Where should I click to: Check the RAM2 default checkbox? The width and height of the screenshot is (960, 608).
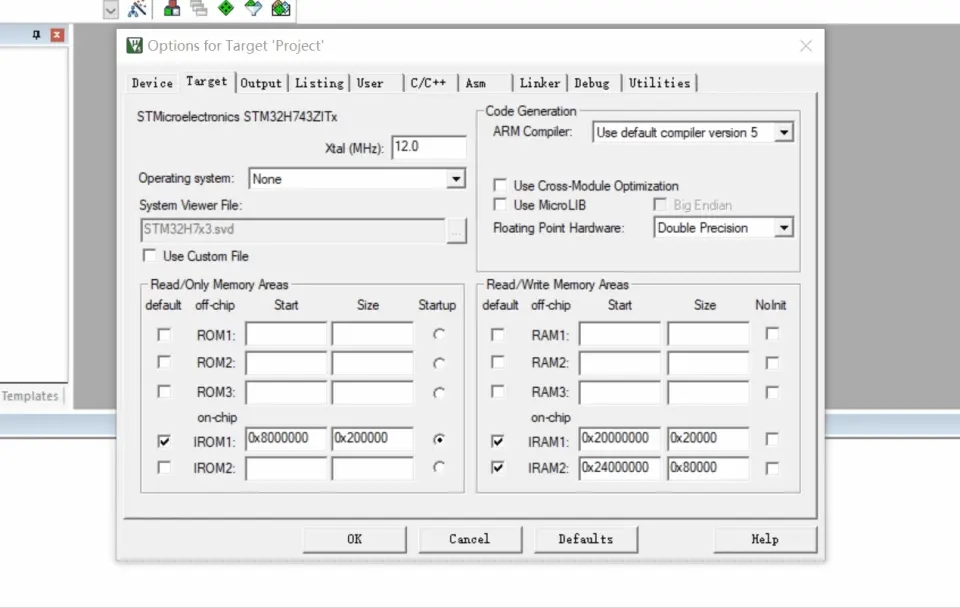498,362
